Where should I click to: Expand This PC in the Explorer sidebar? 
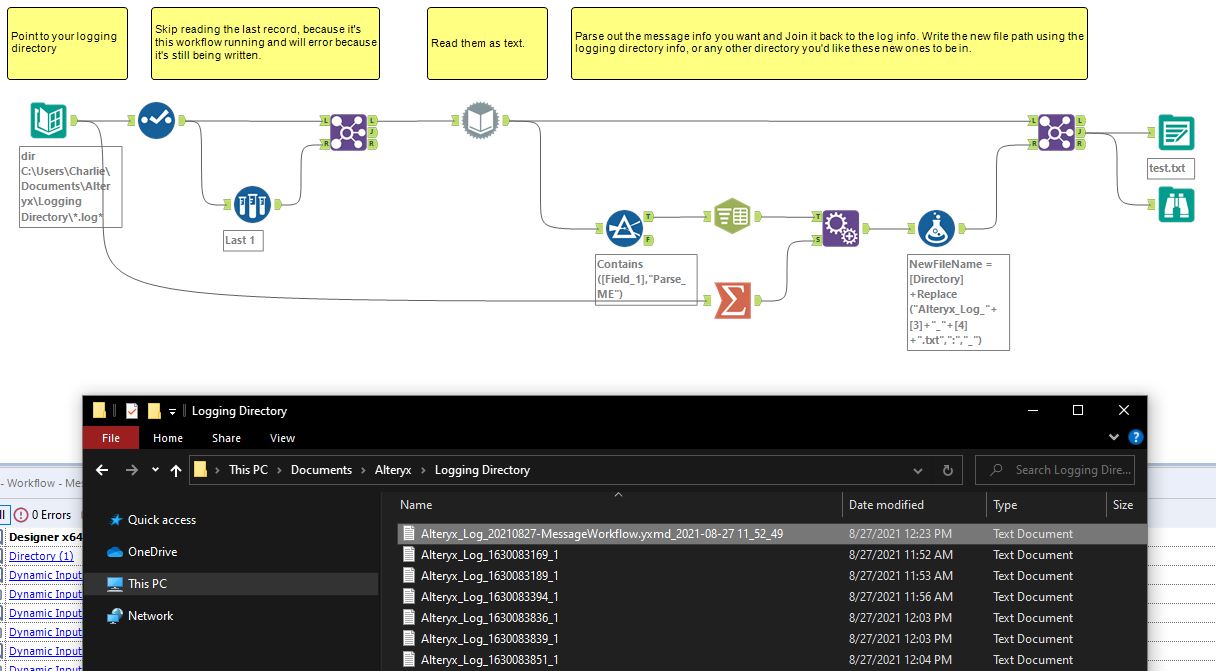pyautogui.click(x=147, y=584)
